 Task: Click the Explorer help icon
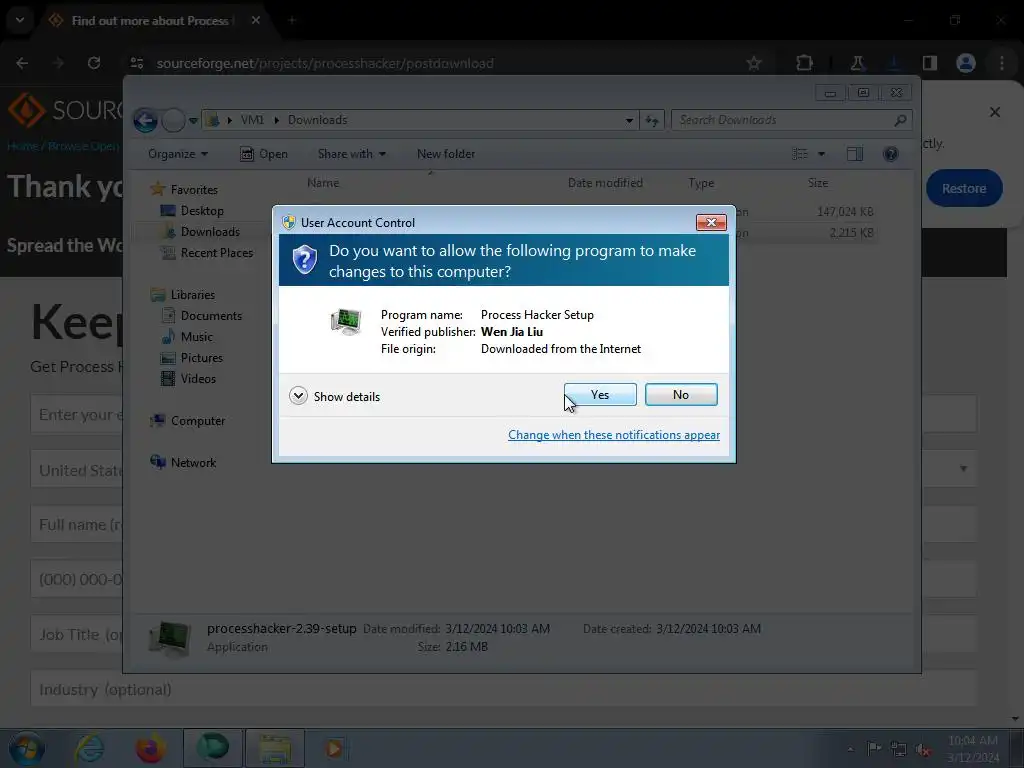click(890, 154)
